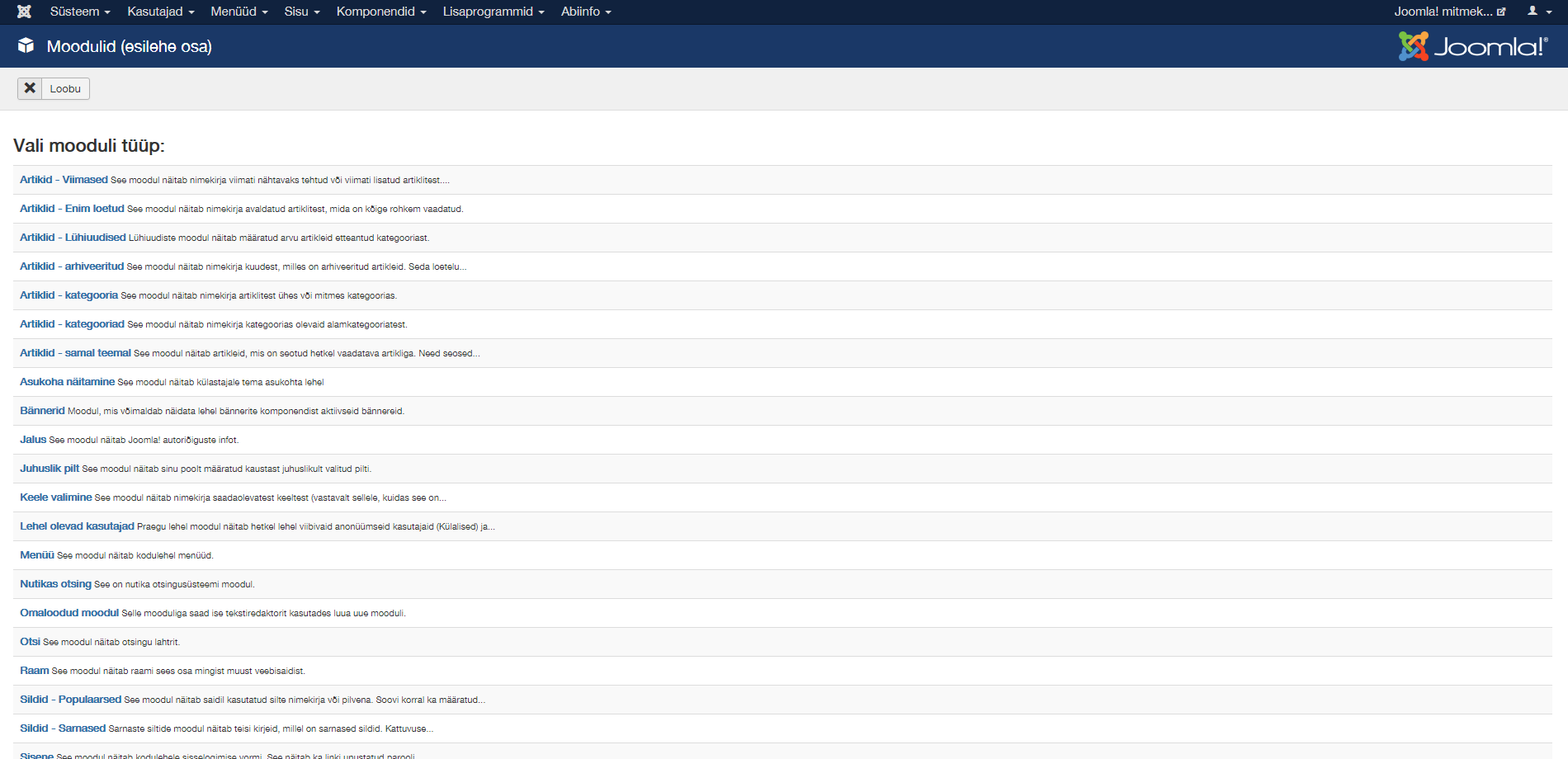Click the 'Vali mooduli tüüp:' heading
This screenshot has height=759, width=1568.
coord(89,145)
